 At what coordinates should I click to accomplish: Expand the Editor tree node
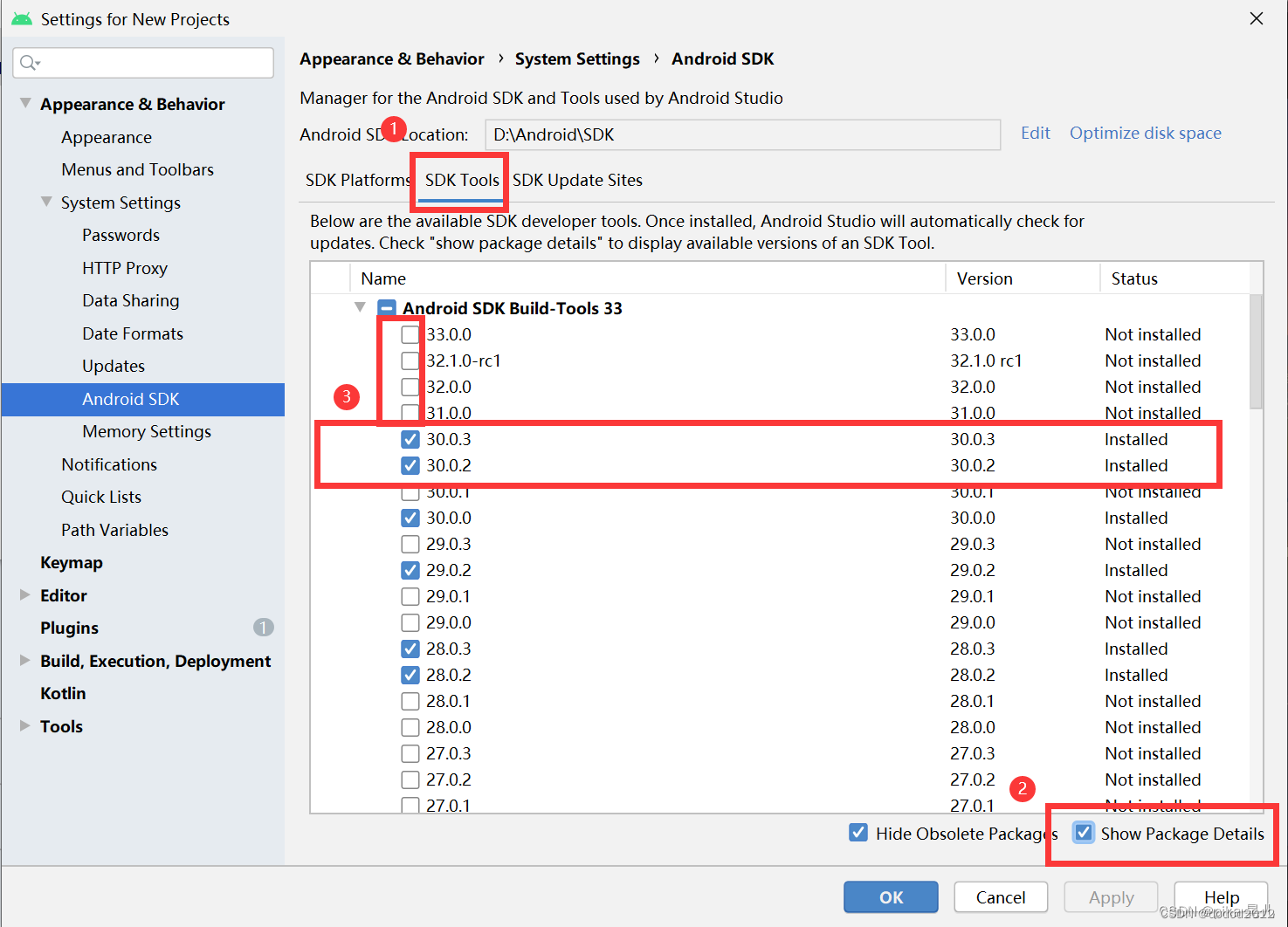[x=25, y=594]
